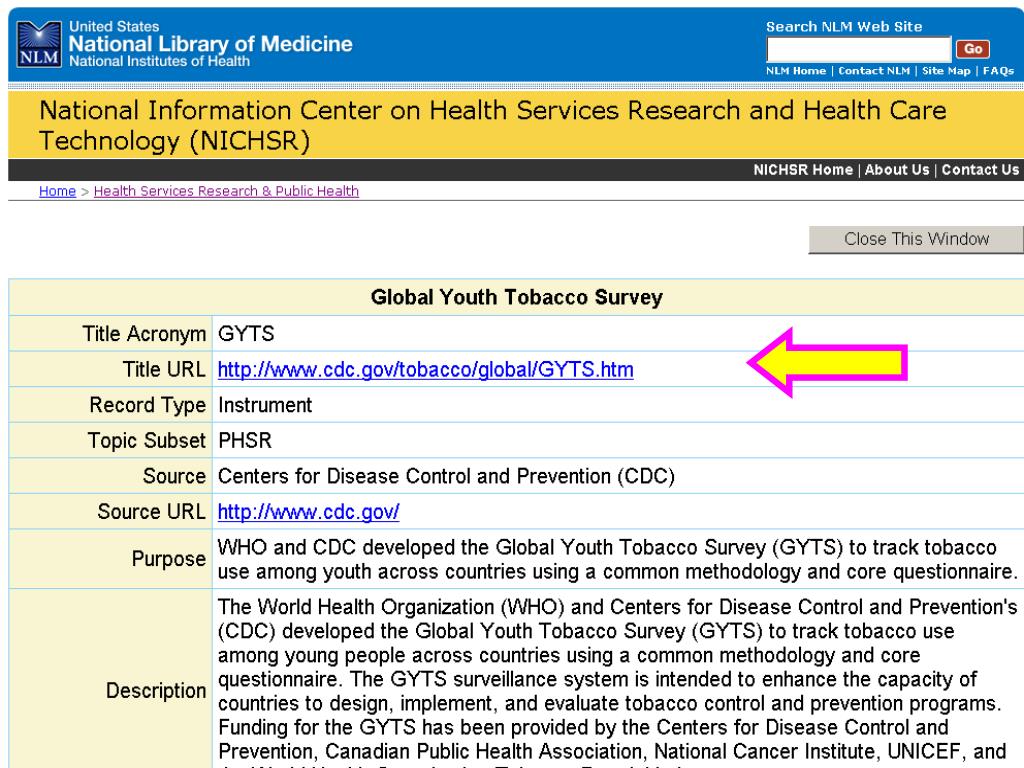Image resolution: width=1024 pixels, height=768 pixels.
Task: Click the Search NLM Web Site label
Action: [x=844, y=27]
